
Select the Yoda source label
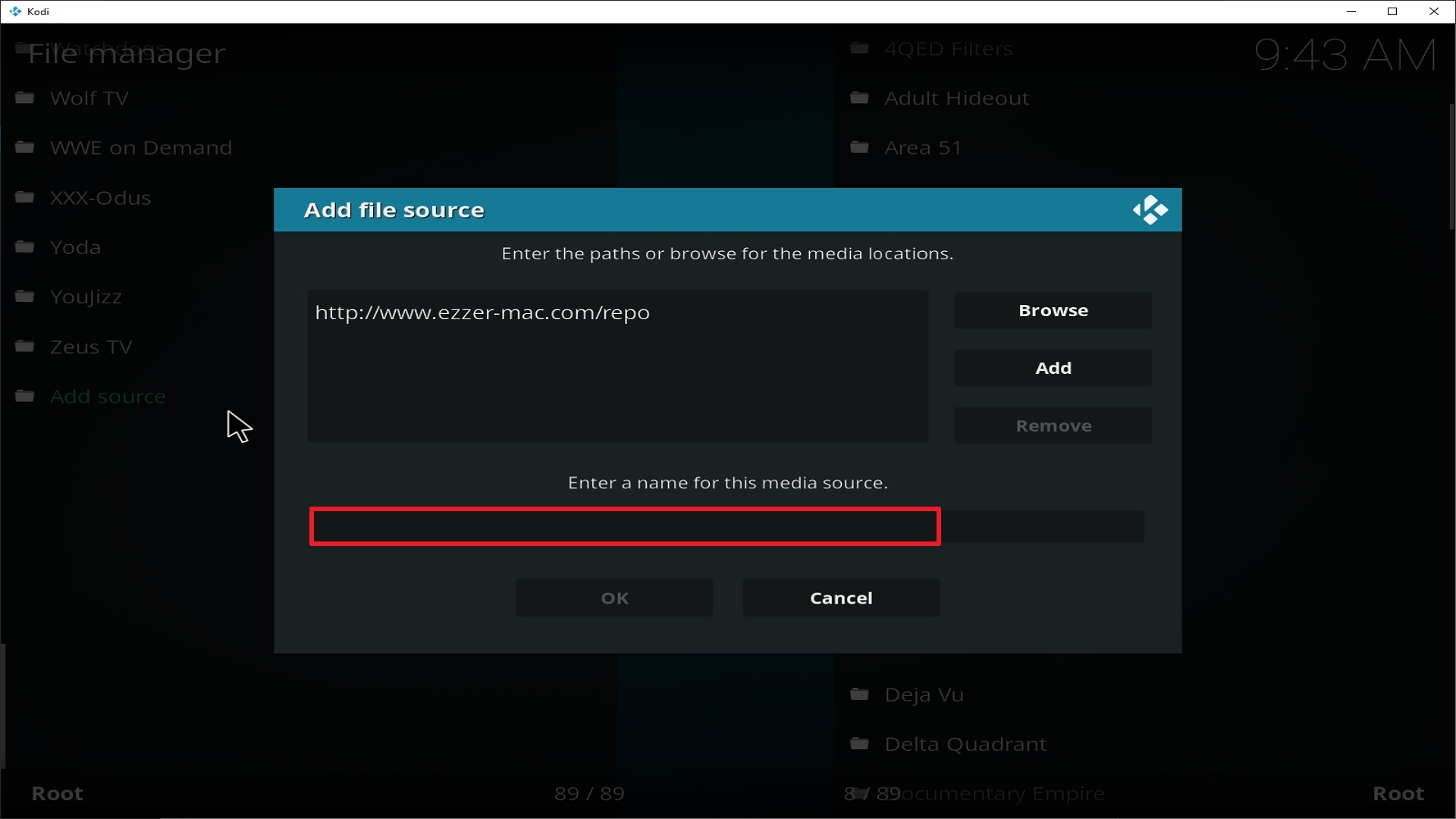click(75, 247)
